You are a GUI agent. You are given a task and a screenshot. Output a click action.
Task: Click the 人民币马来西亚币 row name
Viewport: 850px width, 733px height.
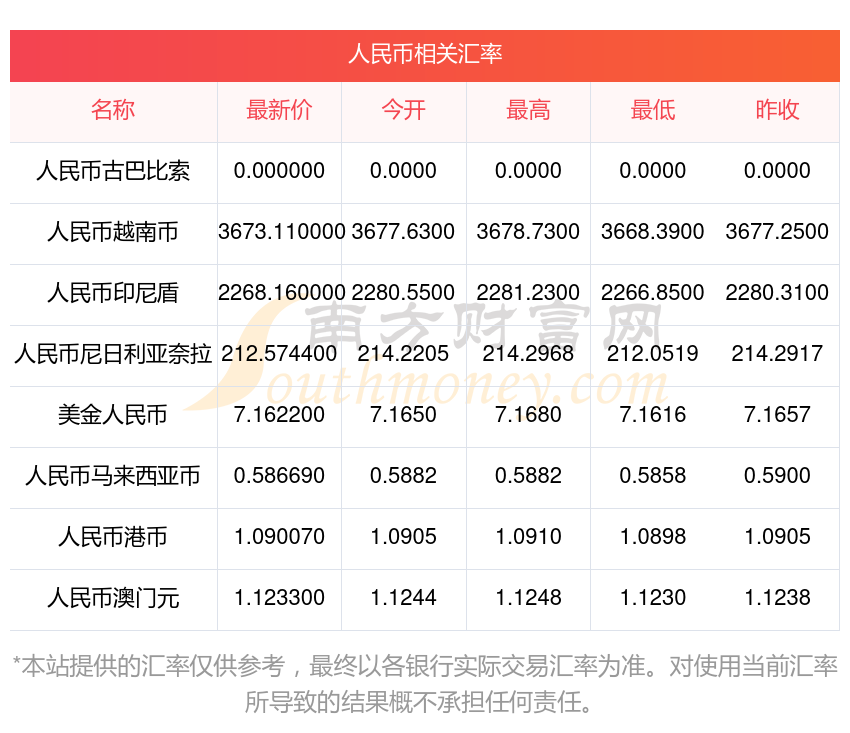(x=113, y=476)
